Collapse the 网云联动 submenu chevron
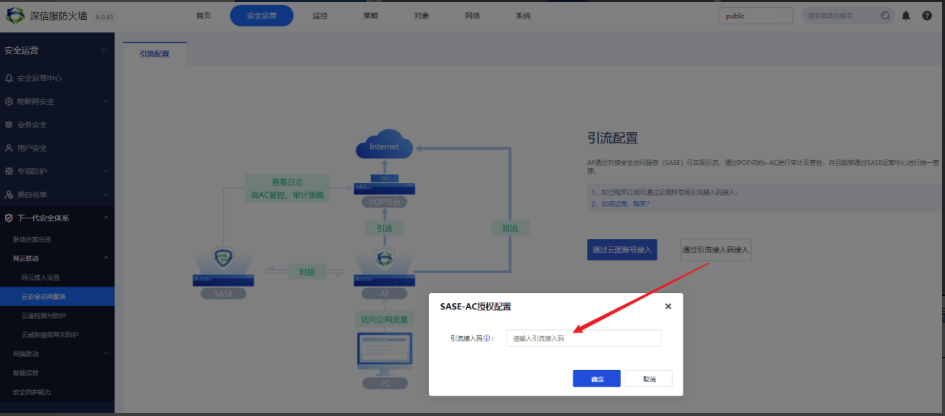 coord(106,258)
